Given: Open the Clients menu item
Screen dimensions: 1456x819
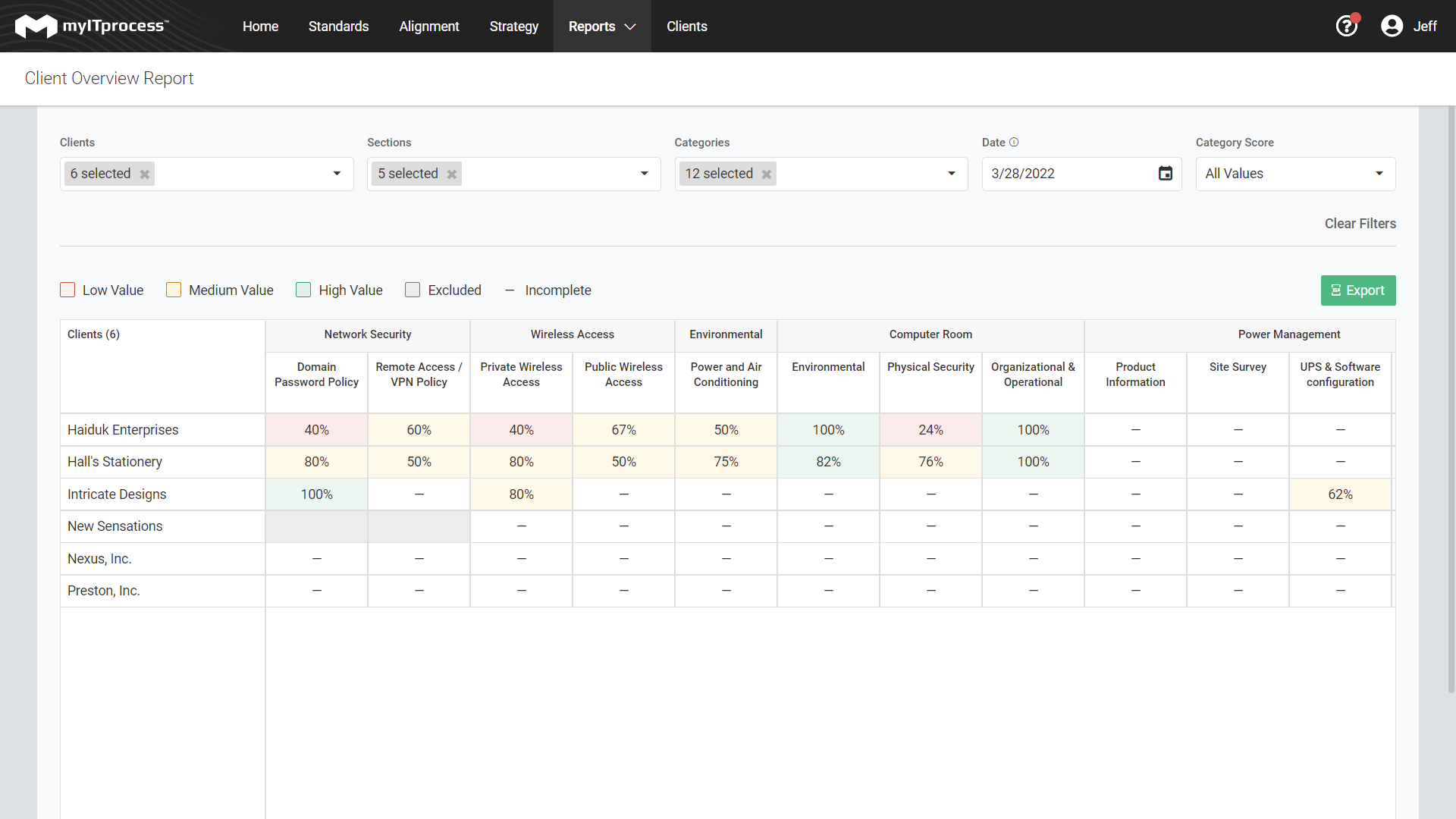Looking at the screenshot, I should click(686, 26).
